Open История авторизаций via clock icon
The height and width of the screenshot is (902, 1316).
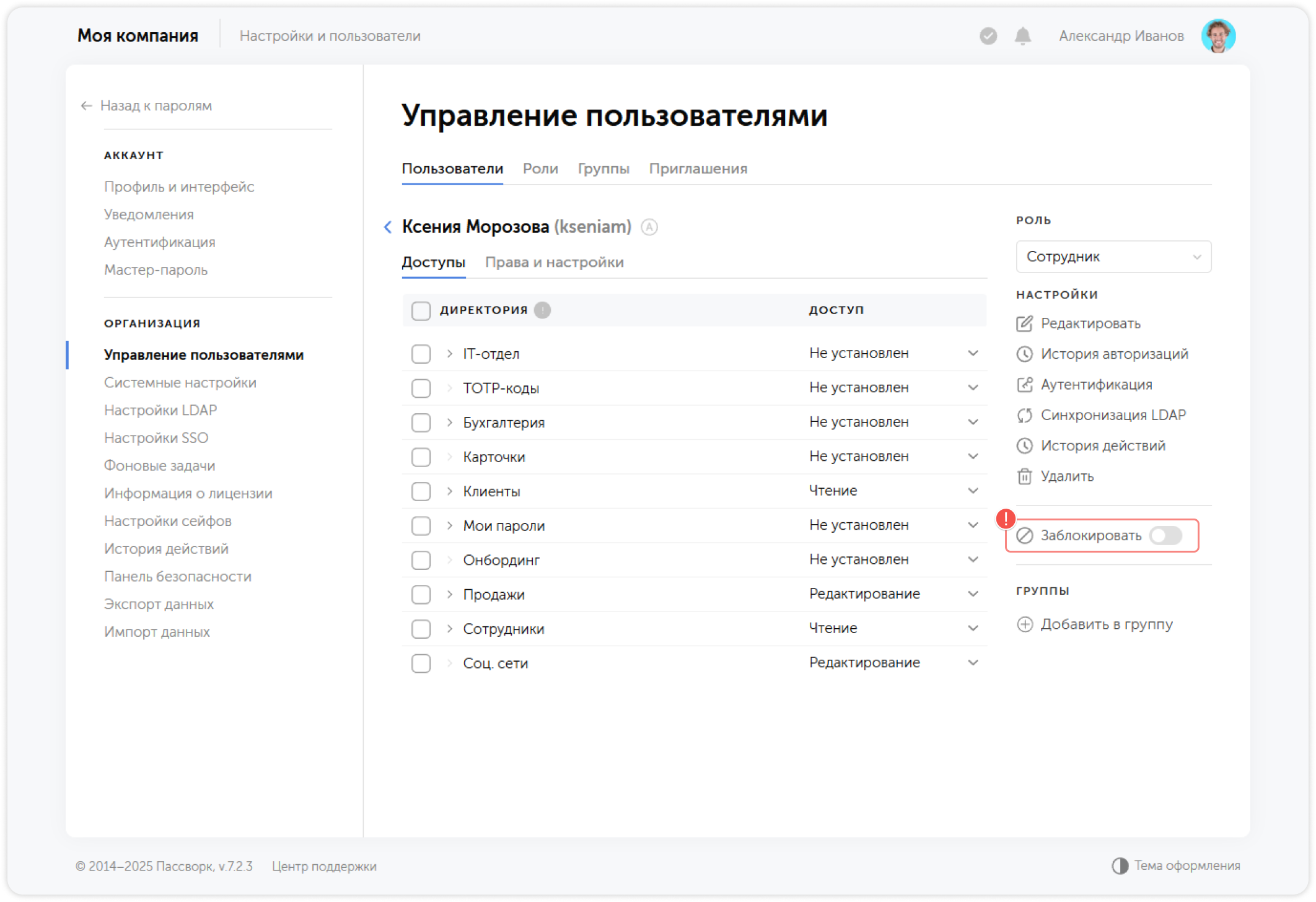pos(1025,354)
